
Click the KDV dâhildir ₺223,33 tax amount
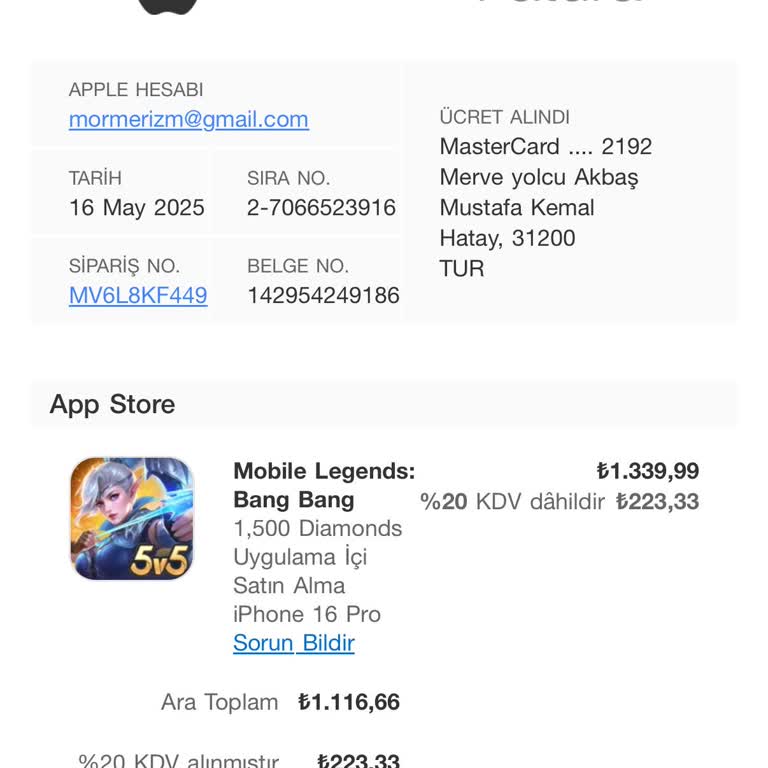pos(657,501)
